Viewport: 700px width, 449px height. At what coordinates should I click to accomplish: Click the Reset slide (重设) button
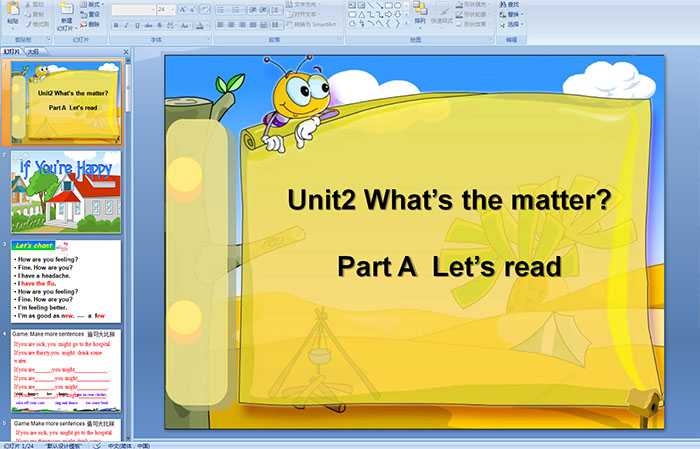(x=90, y=14)
